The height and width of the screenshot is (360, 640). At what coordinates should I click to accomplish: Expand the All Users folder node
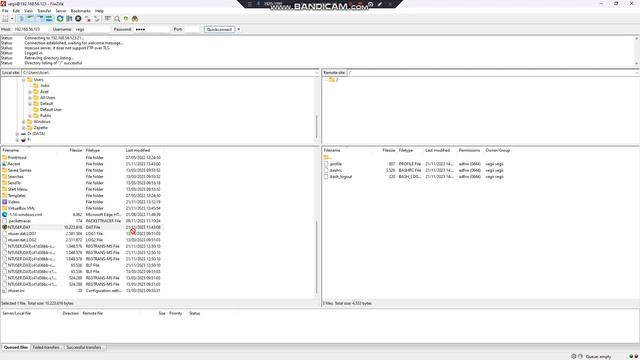(x=30, y=98)
